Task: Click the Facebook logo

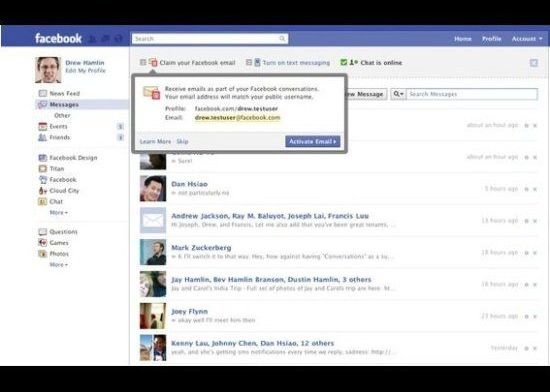Action: point(58,38)
